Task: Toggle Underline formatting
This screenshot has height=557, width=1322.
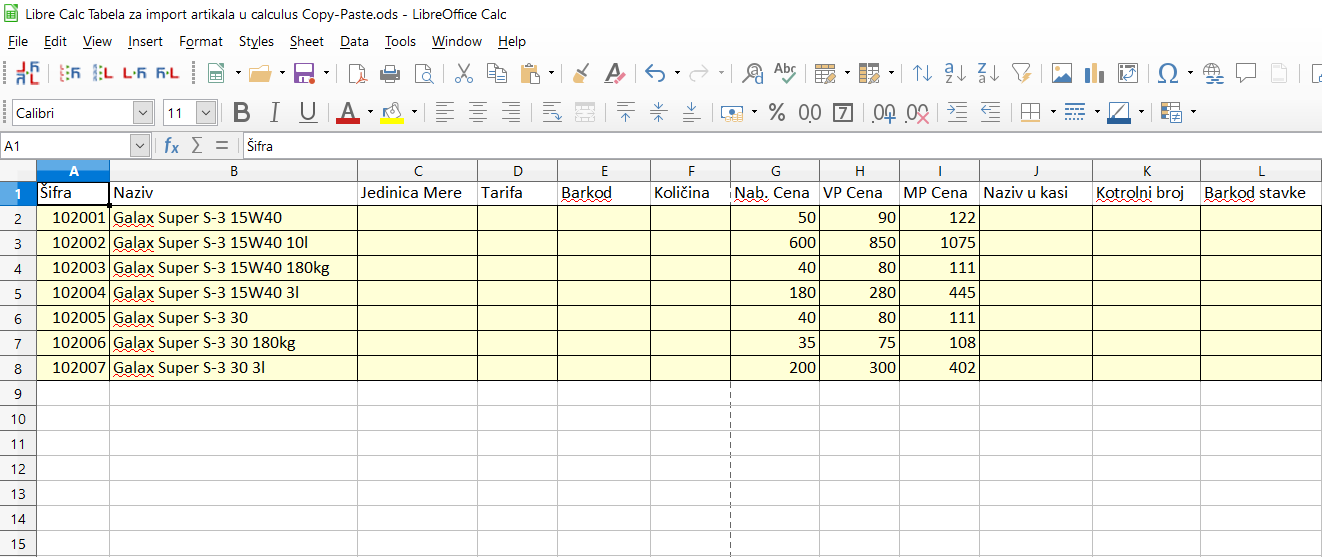Action: tap(308, 112)
